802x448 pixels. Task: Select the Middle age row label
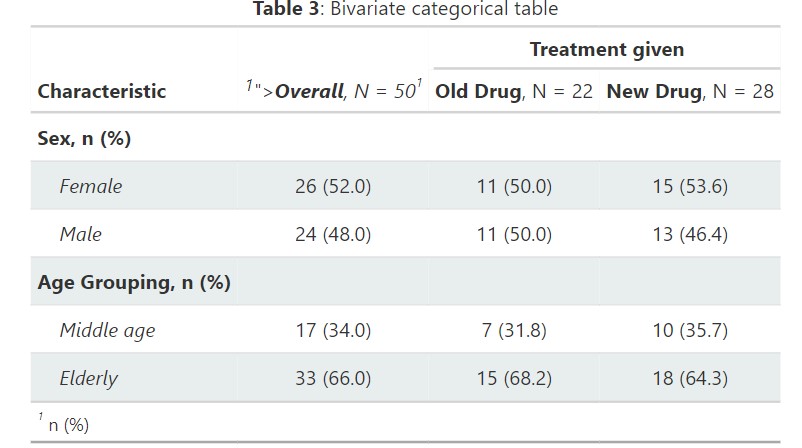click(x=107, y=331)
